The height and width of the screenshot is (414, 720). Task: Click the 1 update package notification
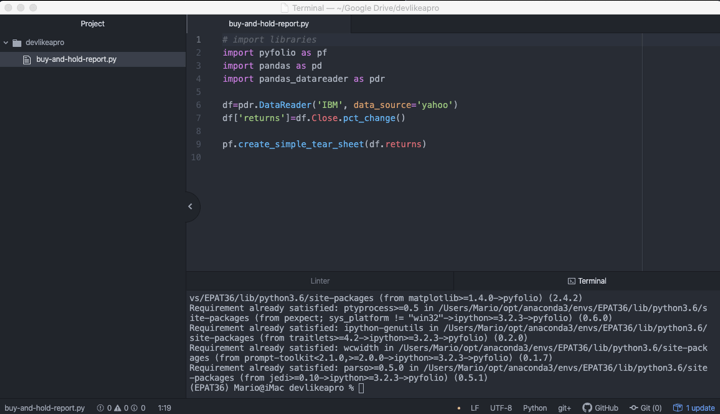tap(694, 408)
